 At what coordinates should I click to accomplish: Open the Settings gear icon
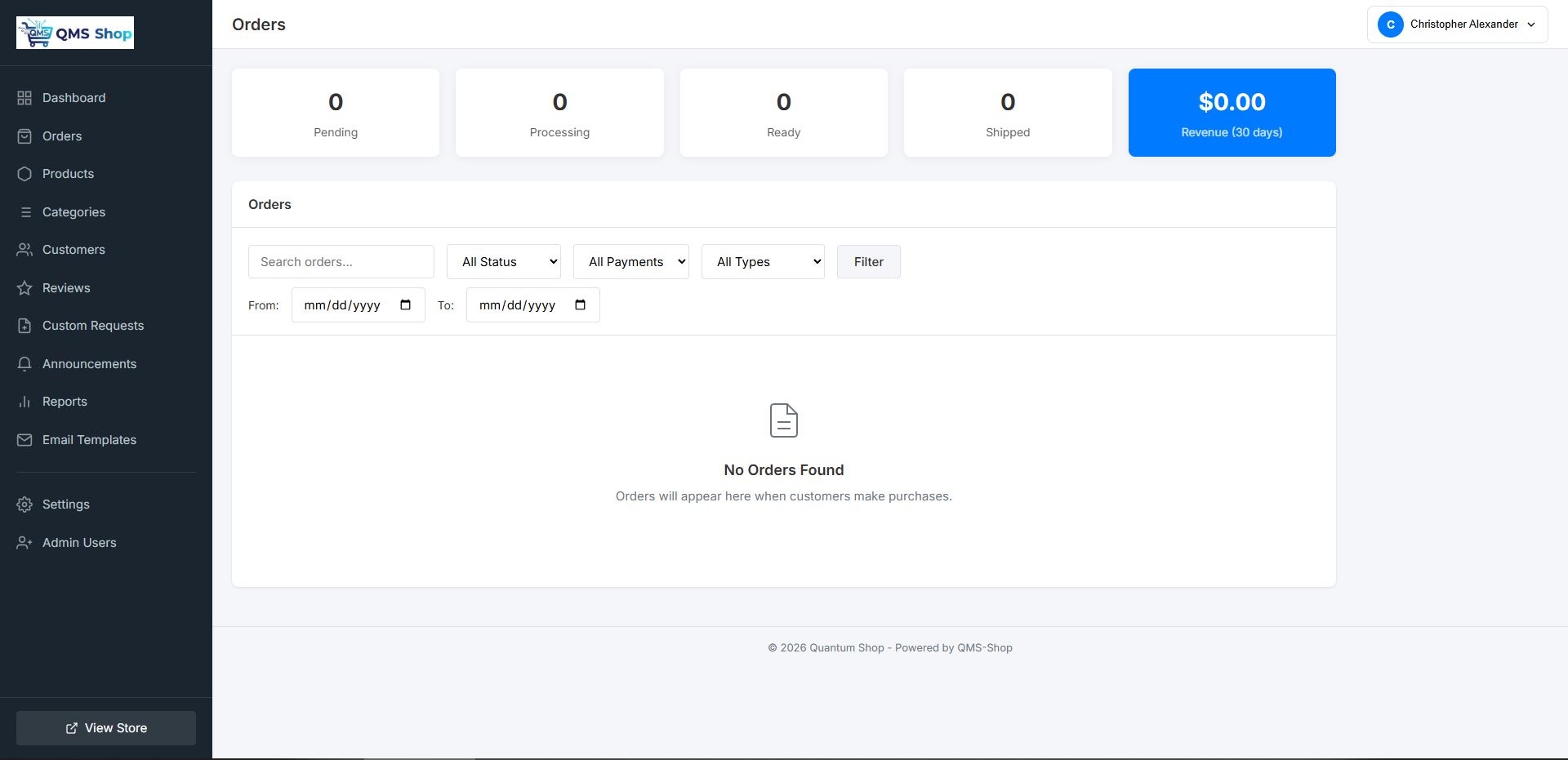[24, 504]
